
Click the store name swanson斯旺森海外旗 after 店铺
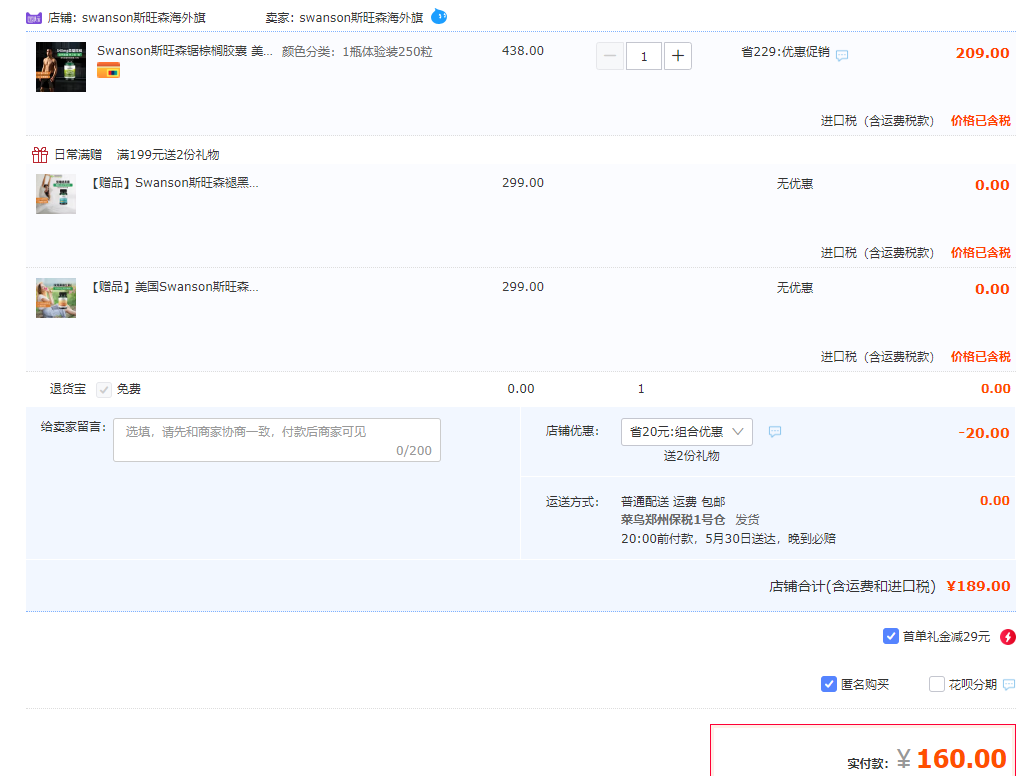pos(143,18)
